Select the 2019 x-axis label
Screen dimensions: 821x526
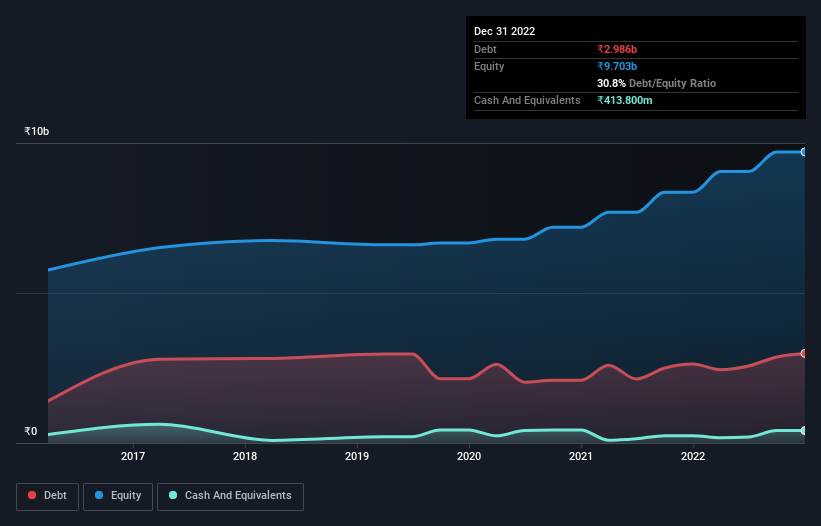(x=357, y=456)
